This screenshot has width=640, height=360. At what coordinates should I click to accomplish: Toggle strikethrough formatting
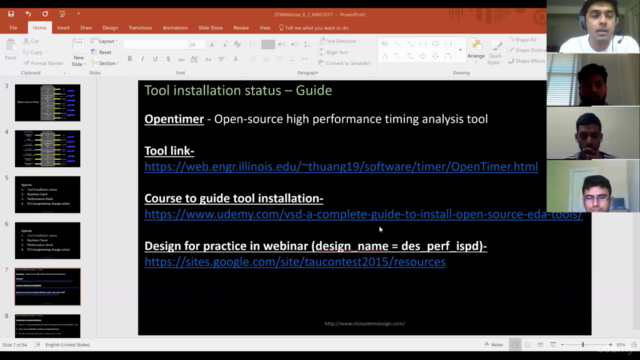point(181,59)
